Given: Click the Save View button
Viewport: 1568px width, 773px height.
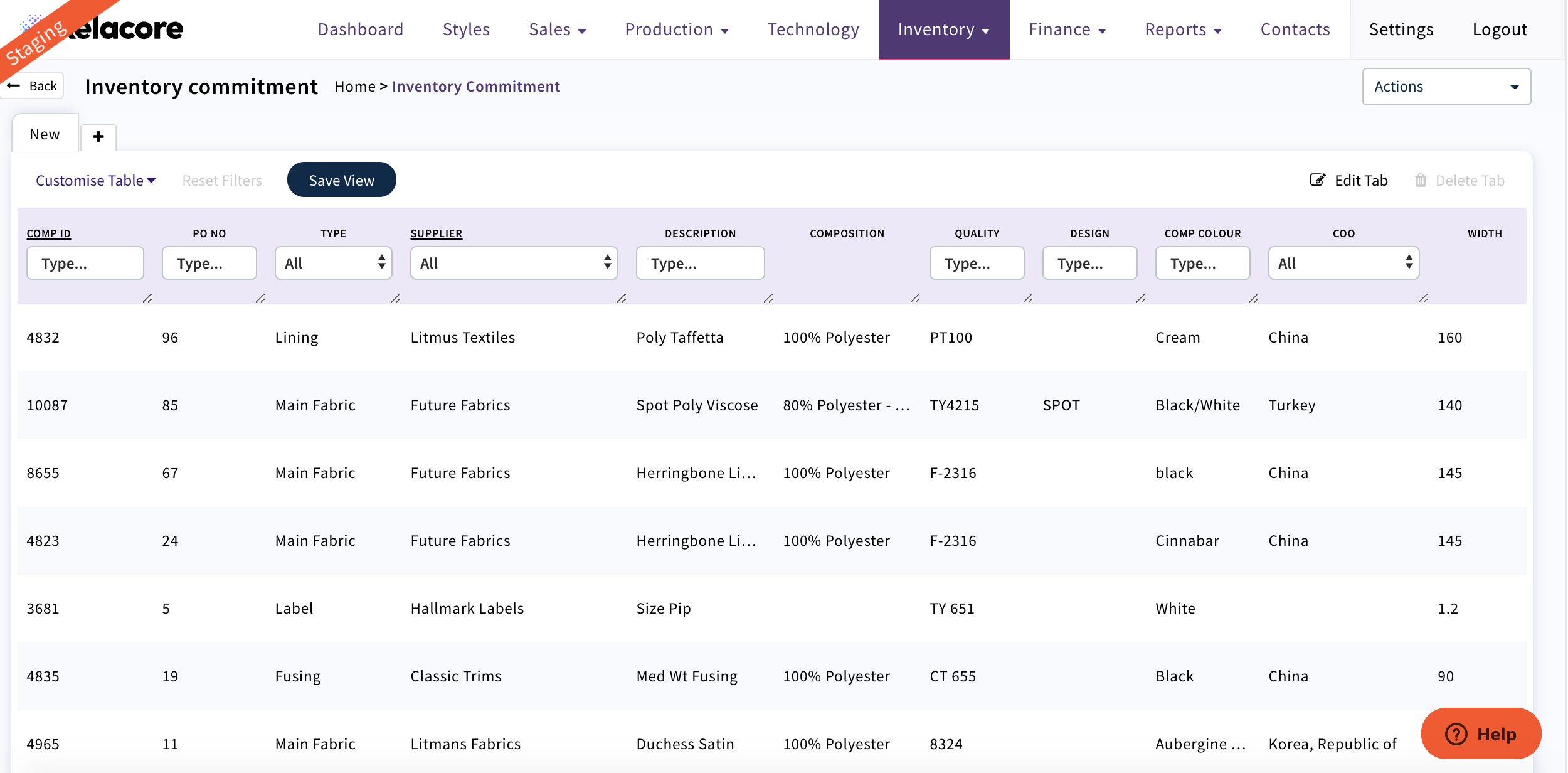Looking at the screenshot, I should click(341, 179).
